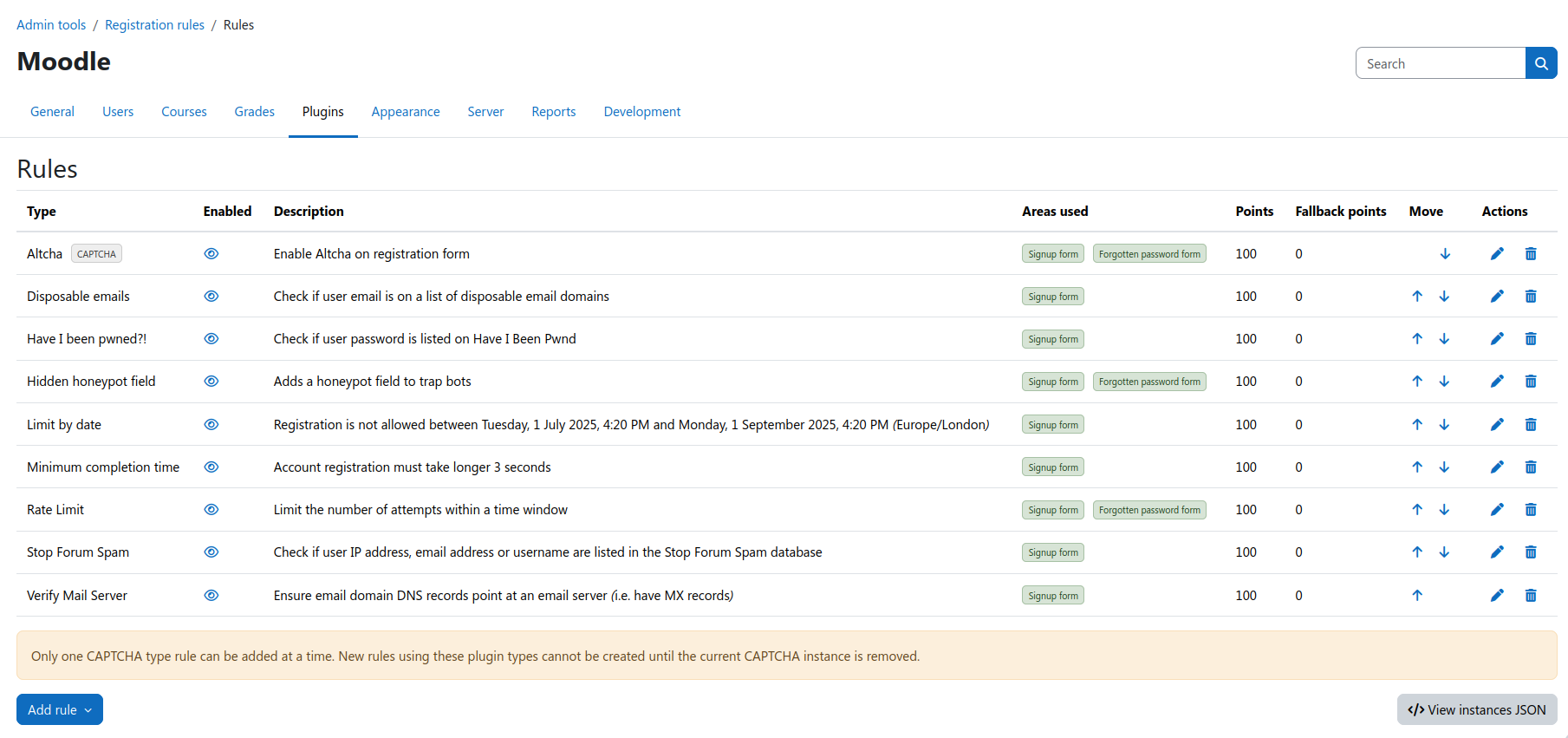Screen dimensions: 1568x738
Task: Move Verify Mail Server rule up
Action: [1417, 596]
